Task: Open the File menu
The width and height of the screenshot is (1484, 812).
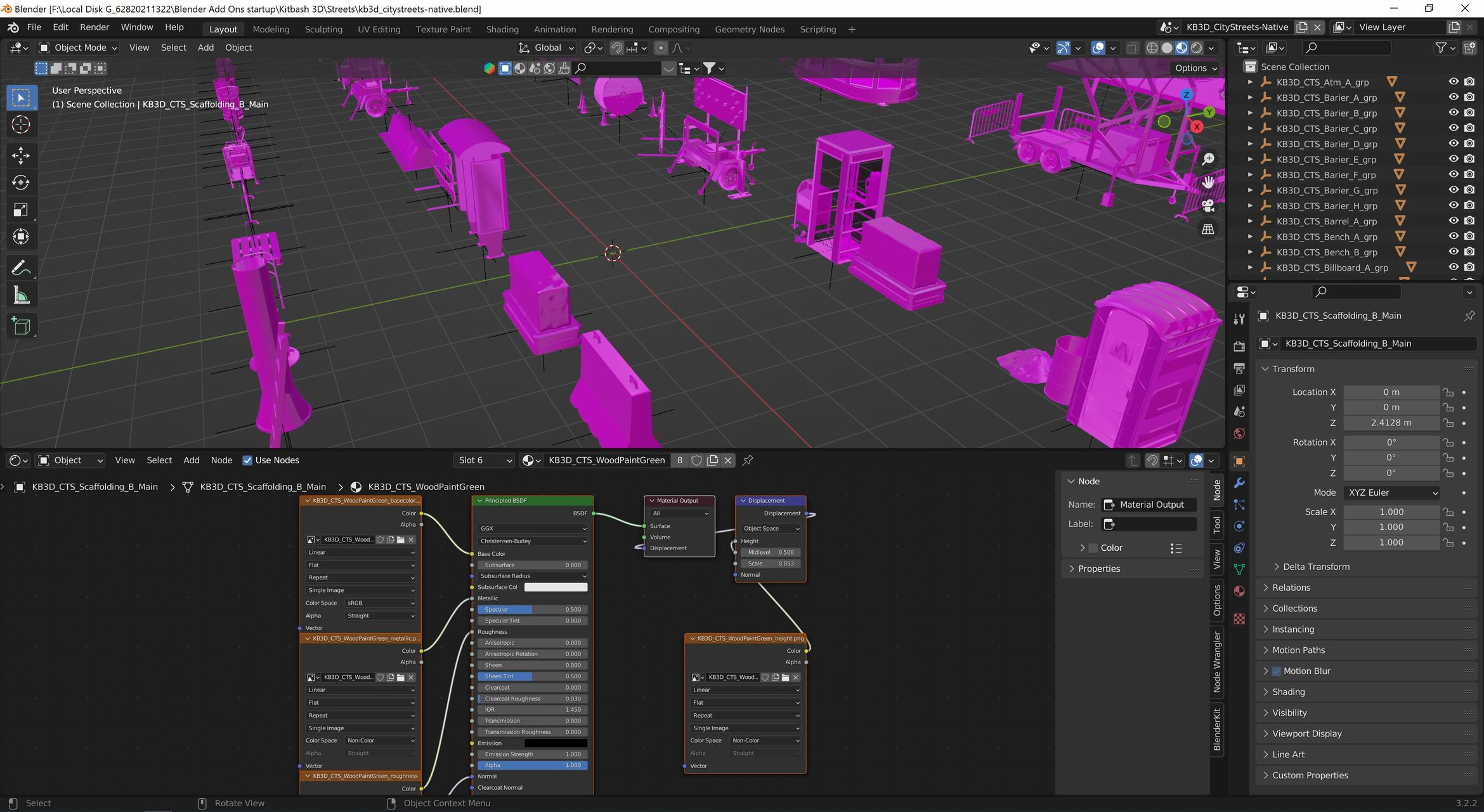Action: click(x=34, y=27)
